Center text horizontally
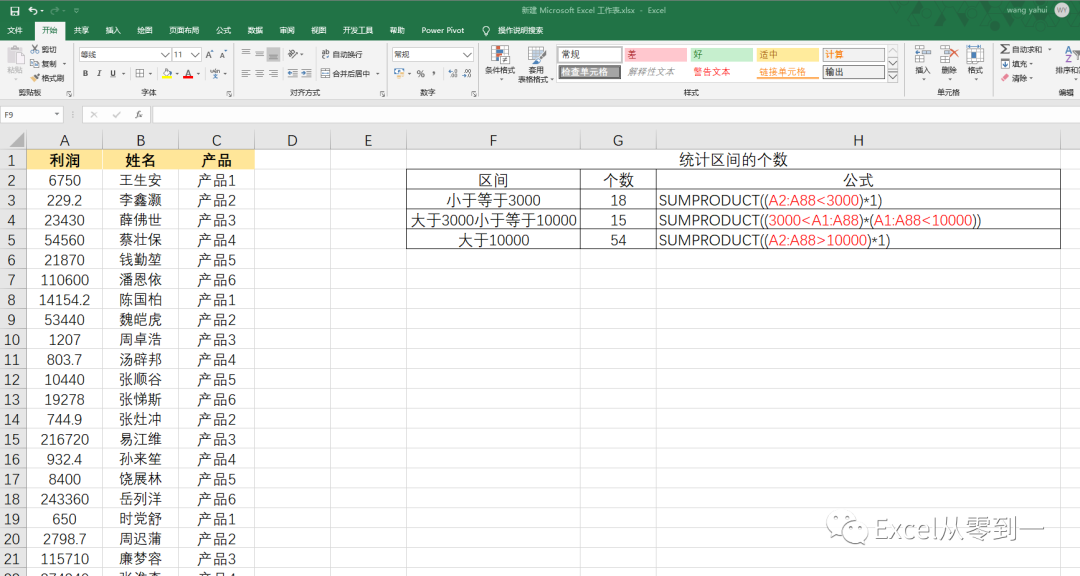This screenshot has height=576, width=1080. tap(260, 73)
